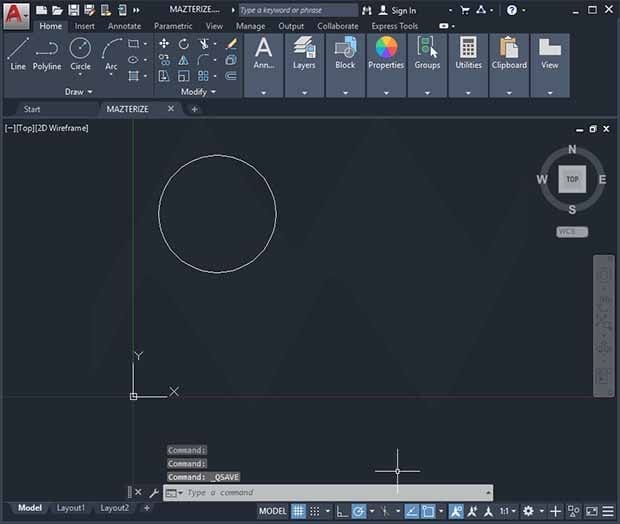Activate the Fillet tool

(x=203, y=60)
